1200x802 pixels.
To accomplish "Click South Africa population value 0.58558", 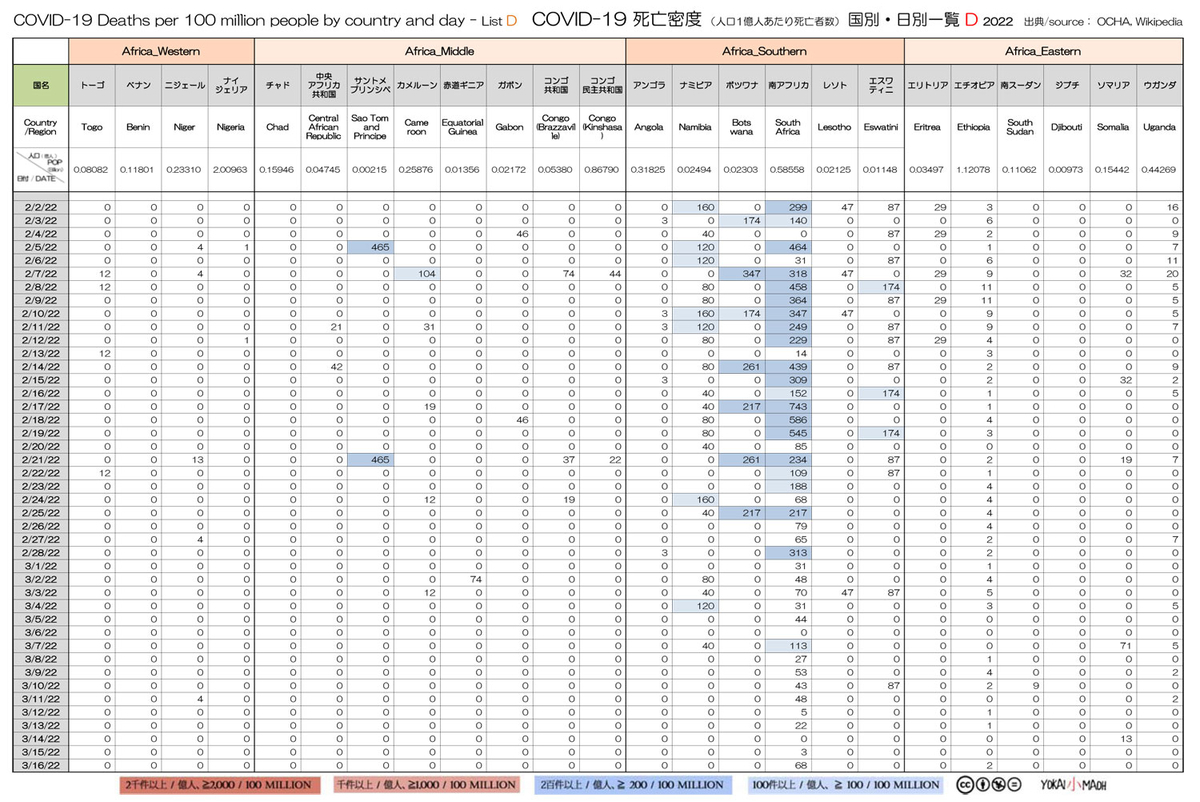I will click(787, 170).
